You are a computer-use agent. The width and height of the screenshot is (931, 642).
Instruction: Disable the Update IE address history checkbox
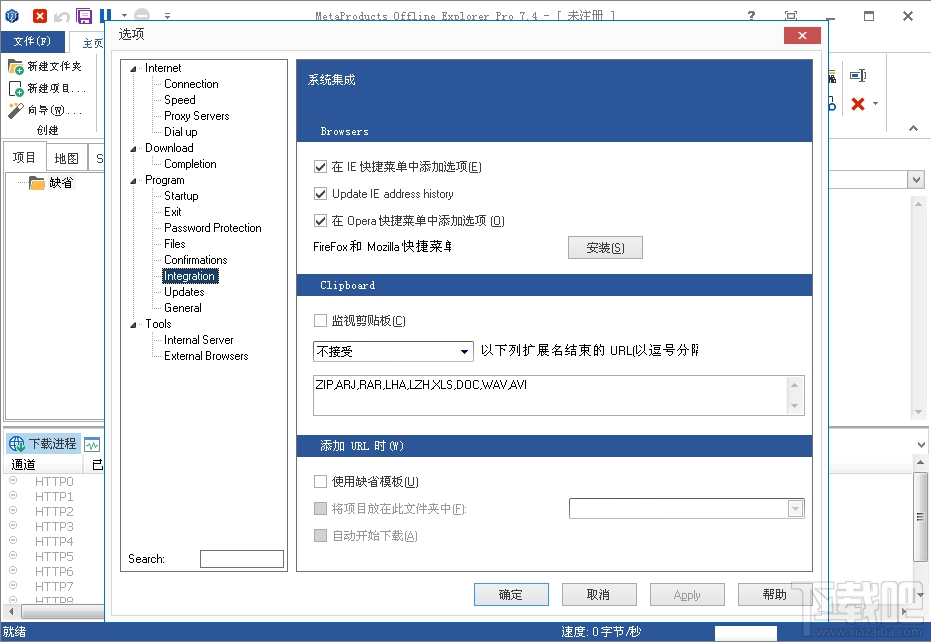coord(322,192)
